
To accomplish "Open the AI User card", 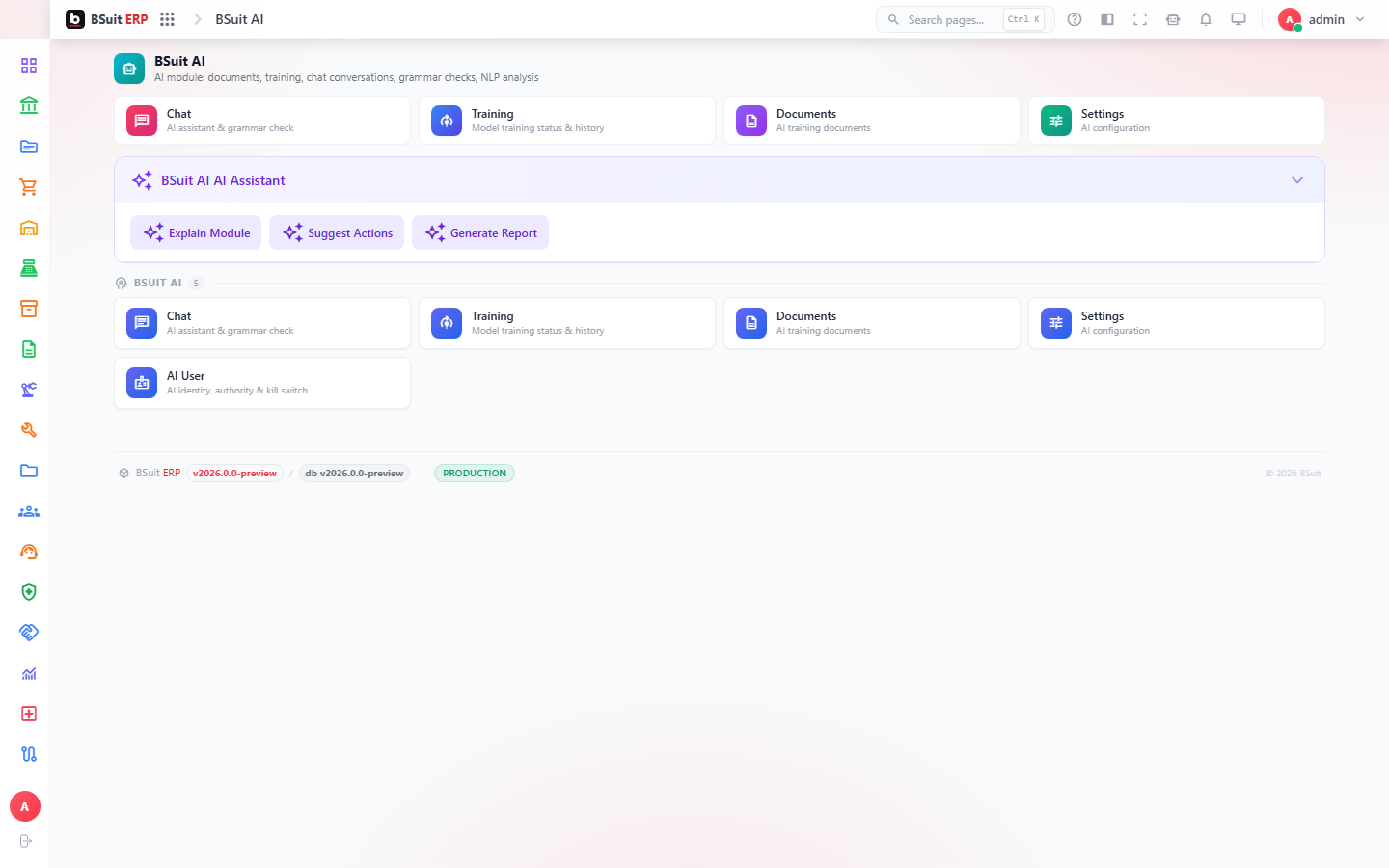I will 262,383.
